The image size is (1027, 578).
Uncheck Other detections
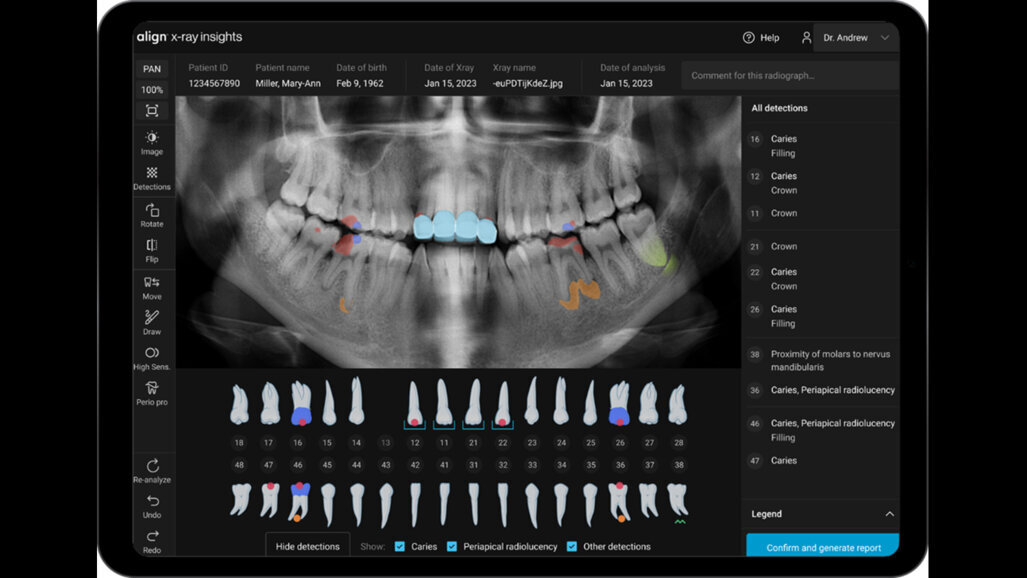(571, 546)
